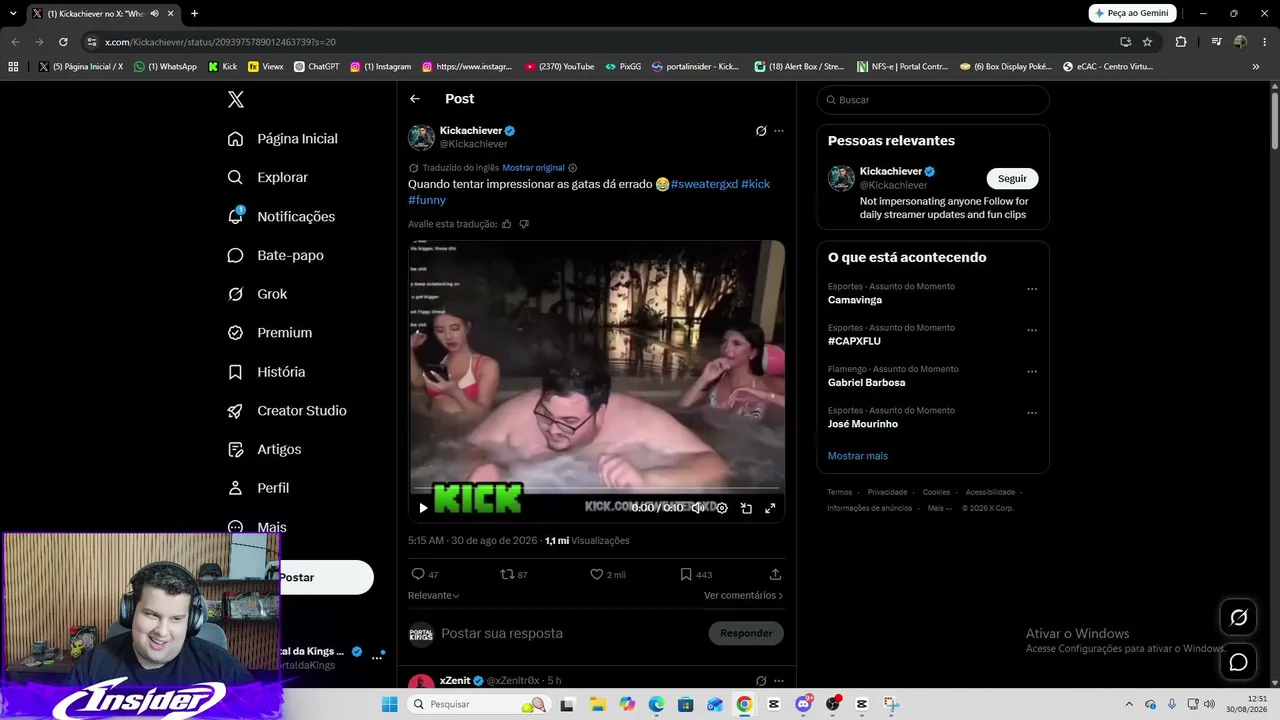This screenshot has width=1280, height=720.
Task: Open options for Camavinga trend
Action: (x=1032, y=289)
